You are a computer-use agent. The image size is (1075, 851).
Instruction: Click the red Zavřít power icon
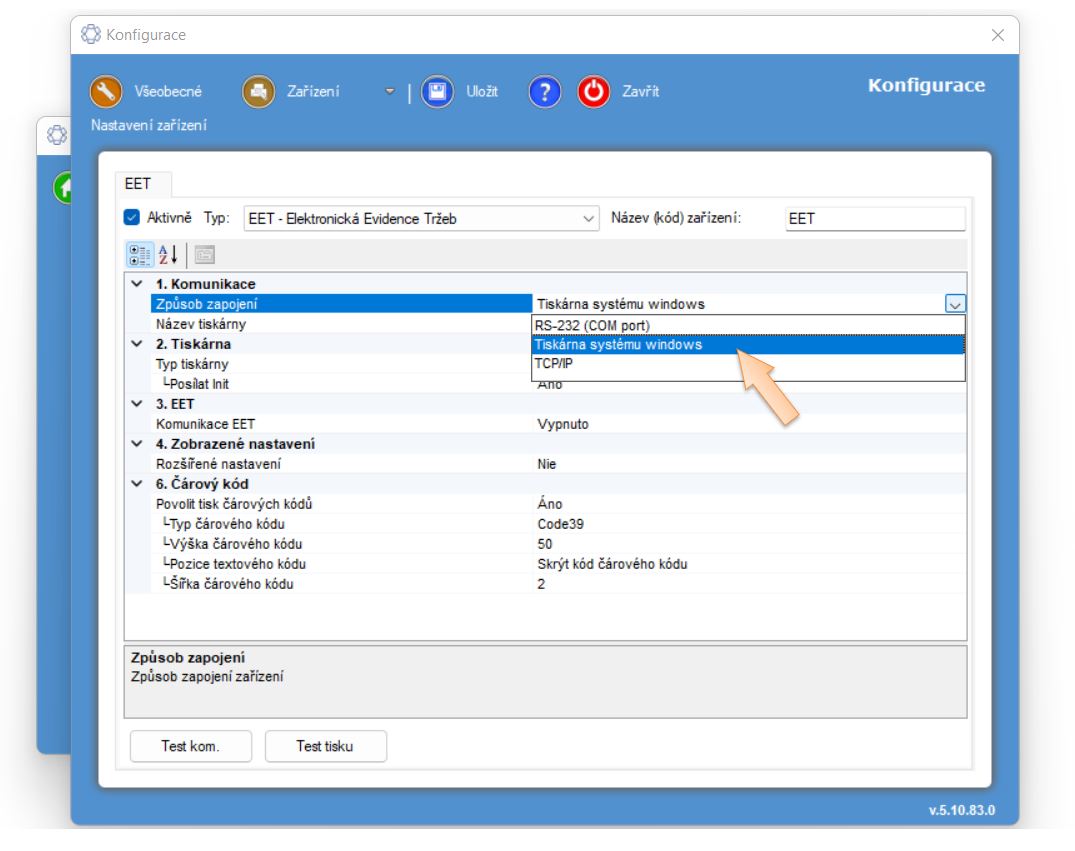[594, 92]
